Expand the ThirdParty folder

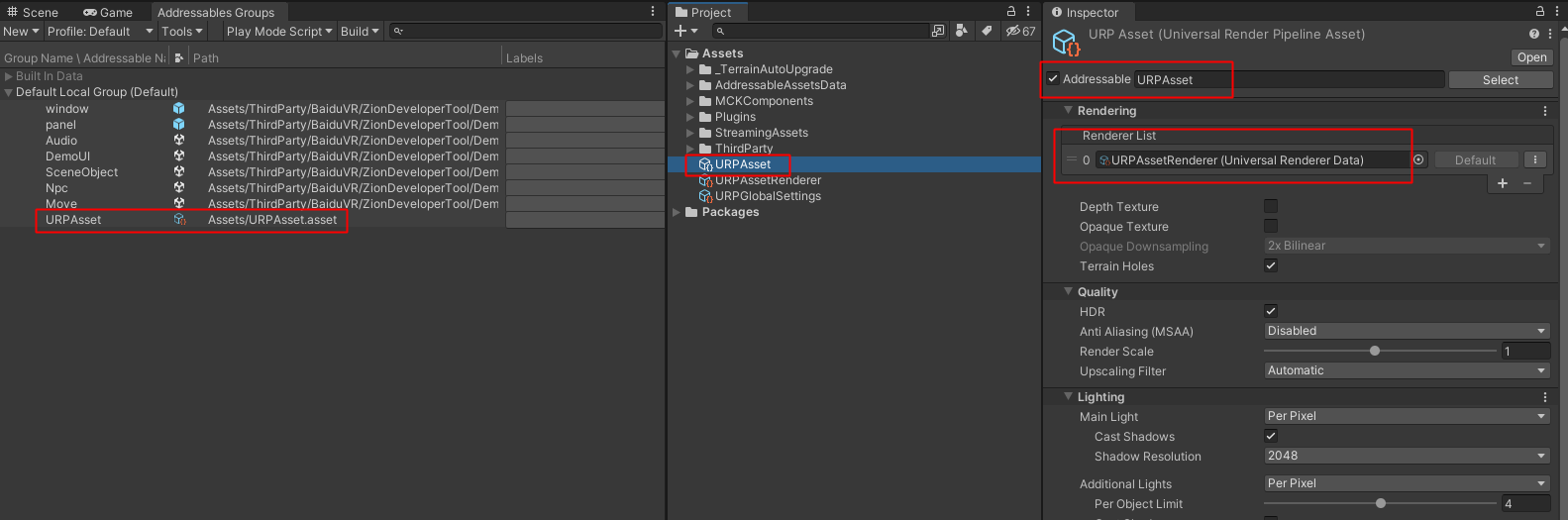pyautogui.click(x=690, y=149)
